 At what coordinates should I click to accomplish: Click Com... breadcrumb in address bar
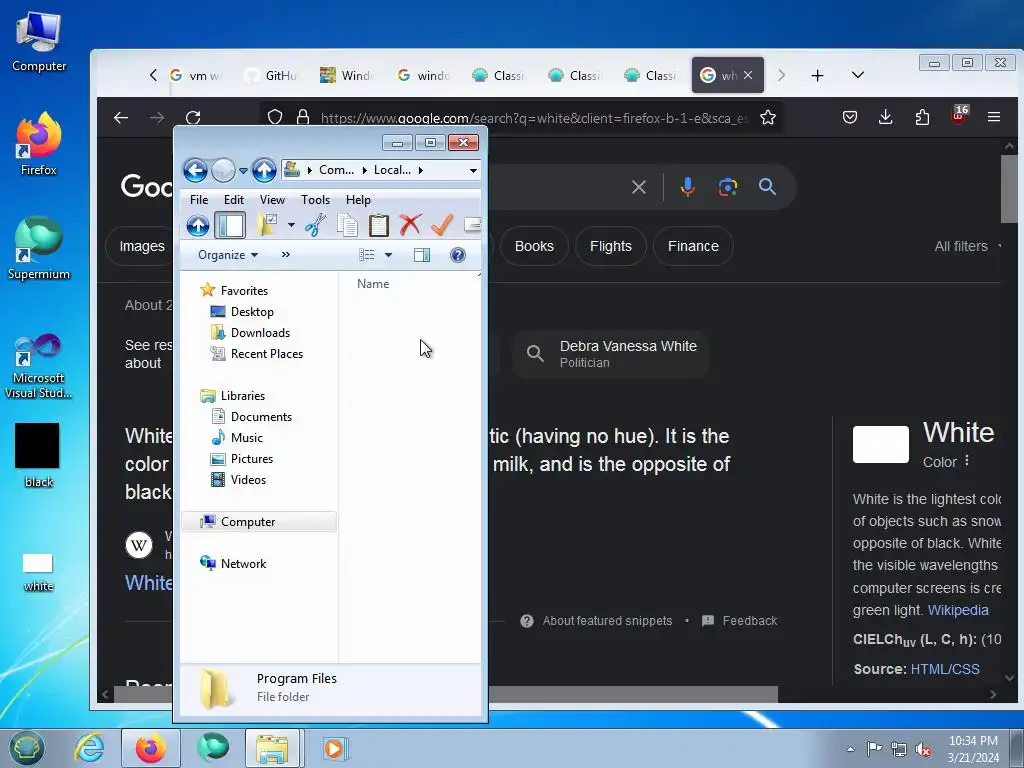(336, 170)
